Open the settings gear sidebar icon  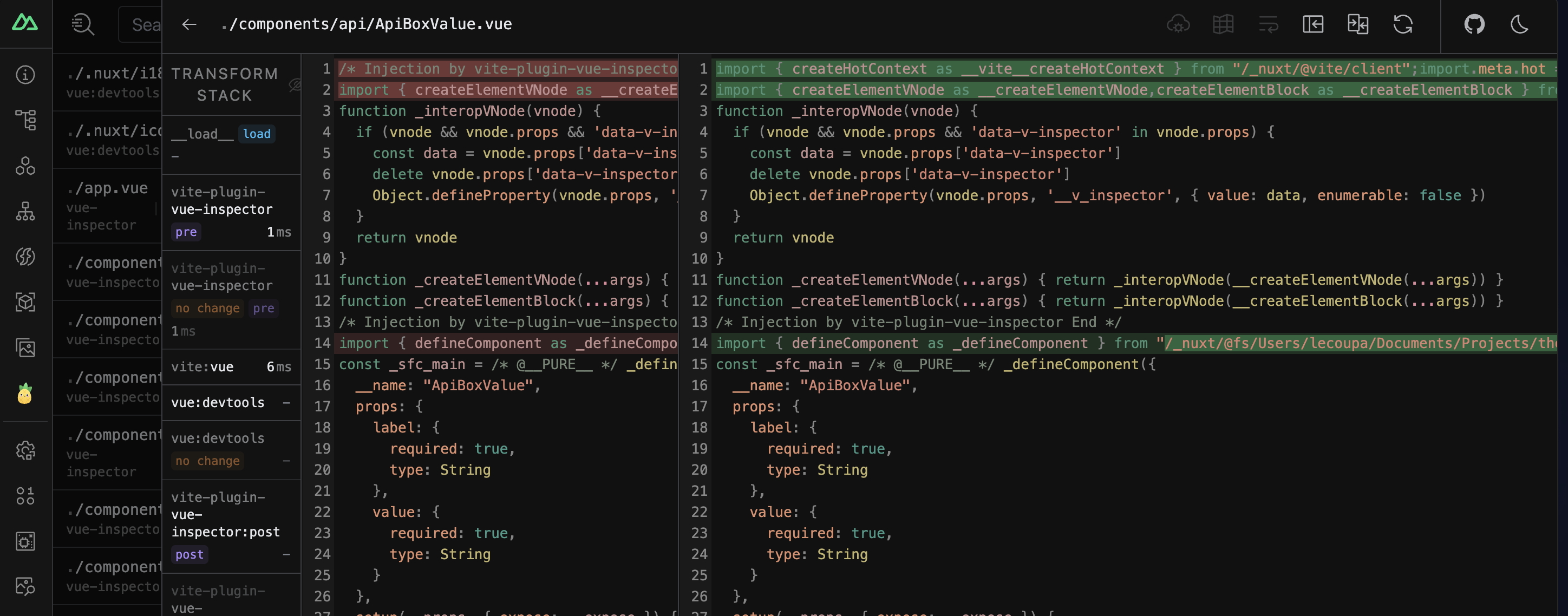point(25,450)
